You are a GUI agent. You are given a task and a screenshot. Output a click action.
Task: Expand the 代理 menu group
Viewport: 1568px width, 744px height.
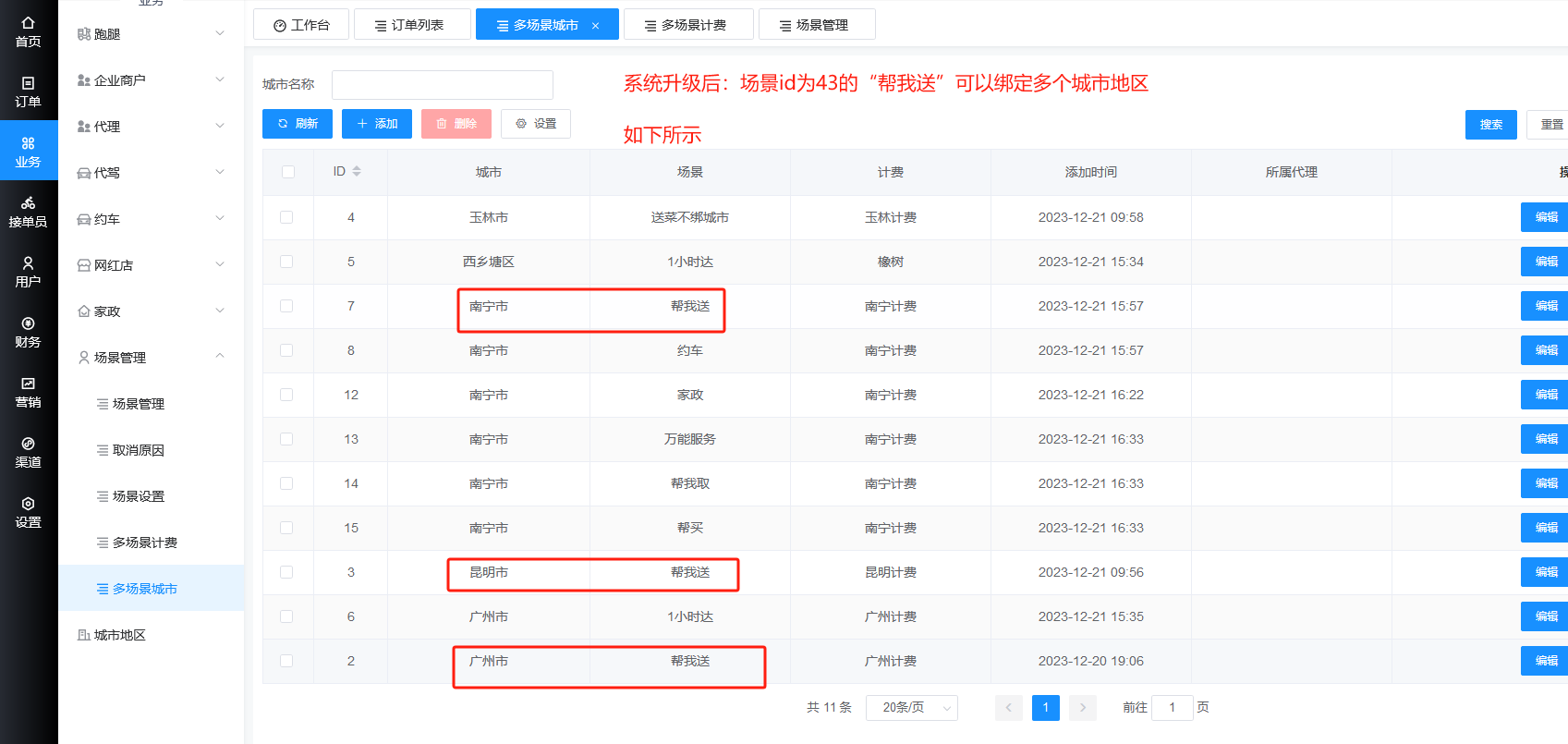pos(152,127)
